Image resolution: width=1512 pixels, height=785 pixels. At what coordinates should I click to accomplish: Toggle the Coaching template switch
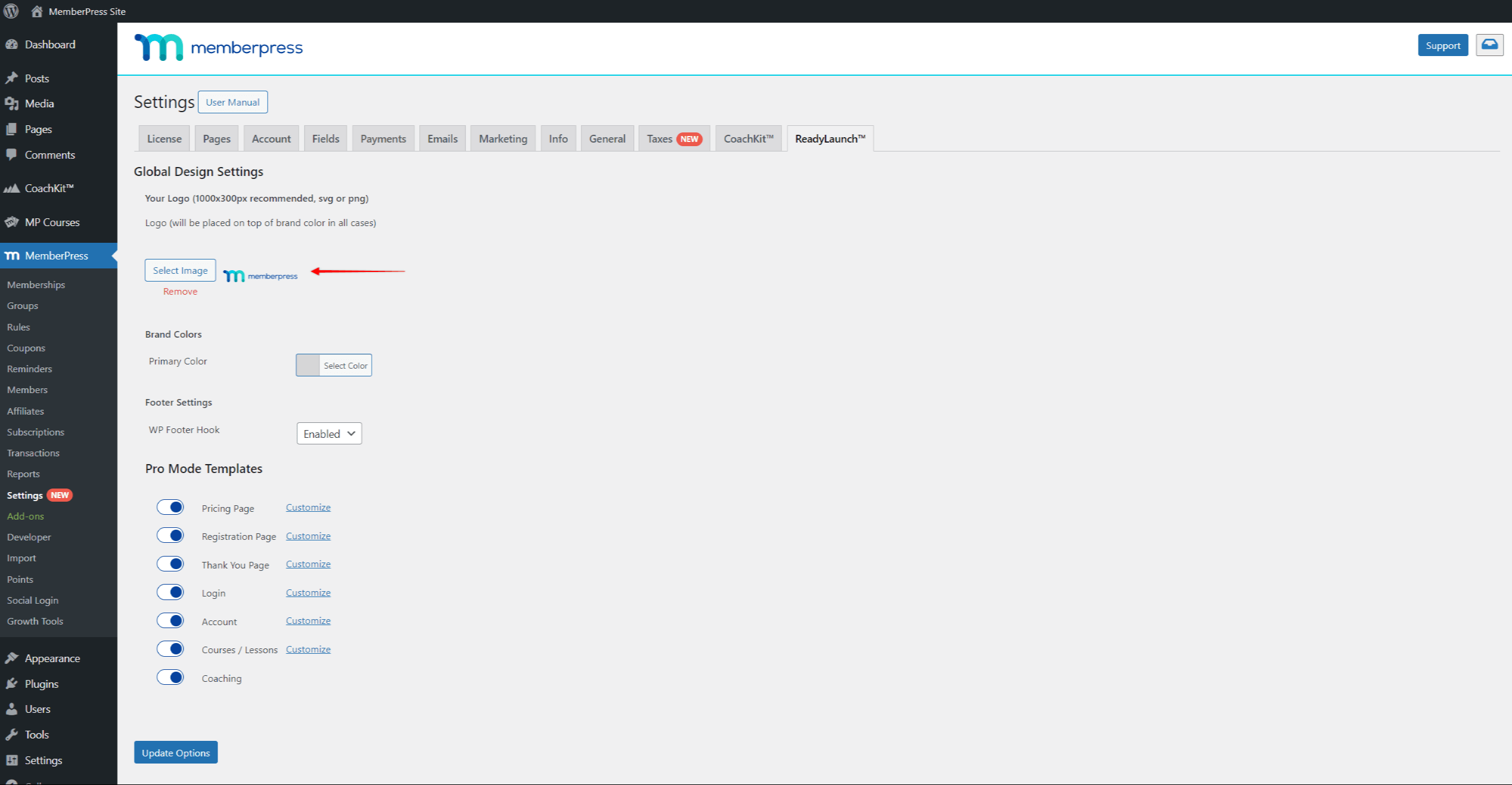[x=171, y=677]
